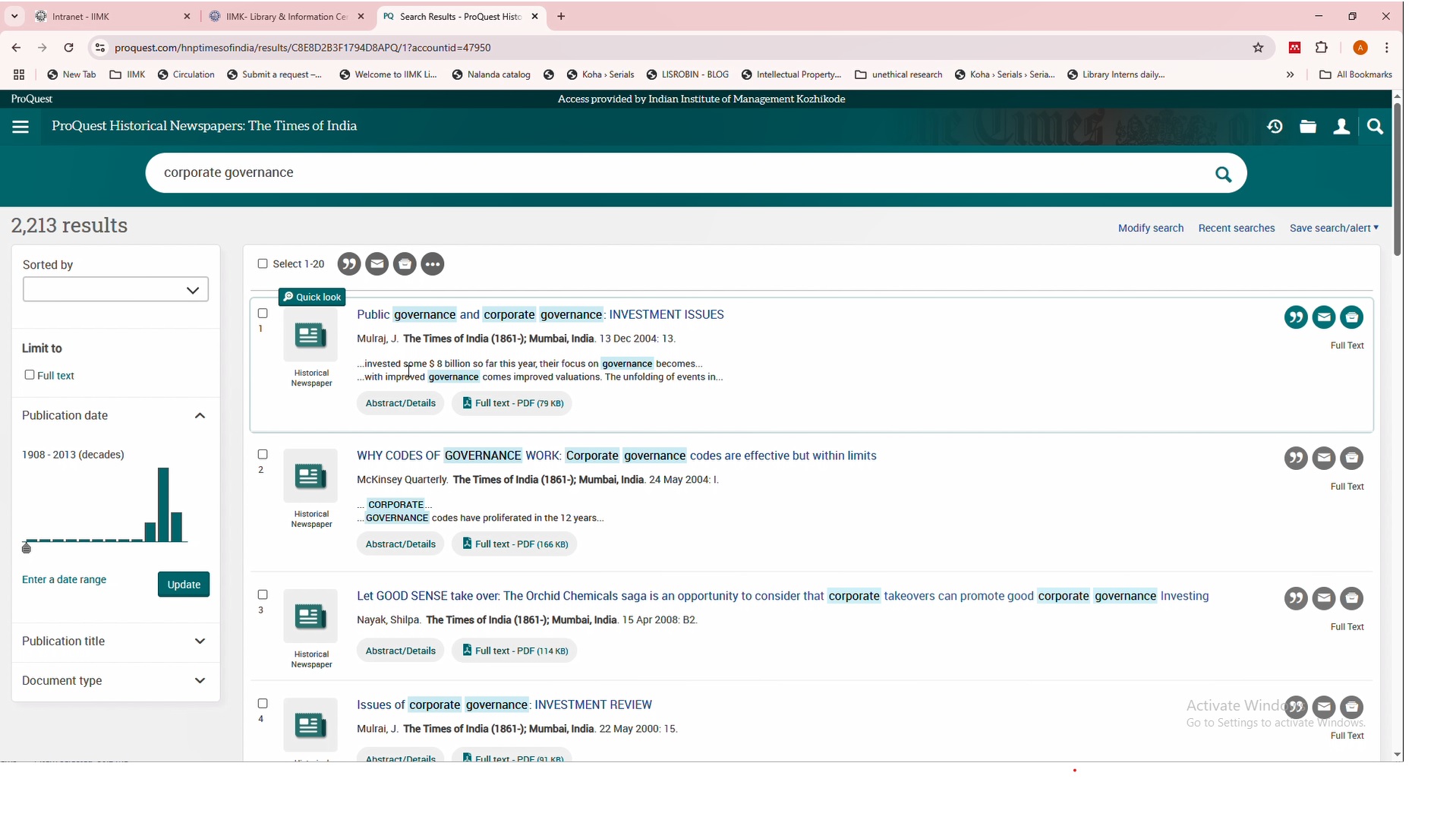This screenshot has width=1456, height=829.
Task: Email result 2 using its envelope icon
Action: pos(1323,459)
